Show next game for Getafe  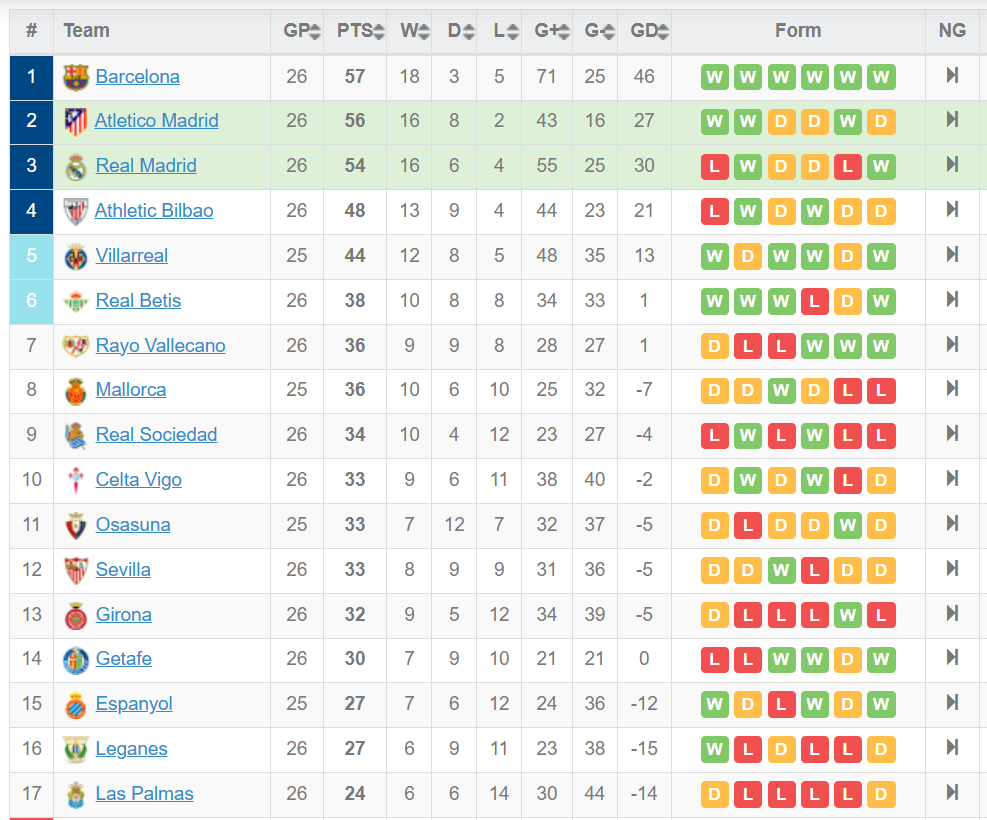click(952, 658)
